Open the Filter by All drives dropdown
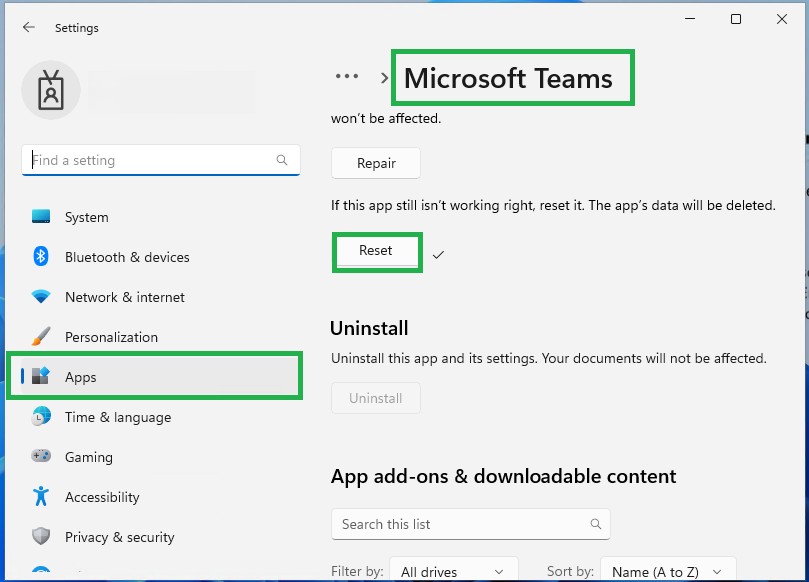This screenshot has width=809, height=582. (x=454, y=571)
